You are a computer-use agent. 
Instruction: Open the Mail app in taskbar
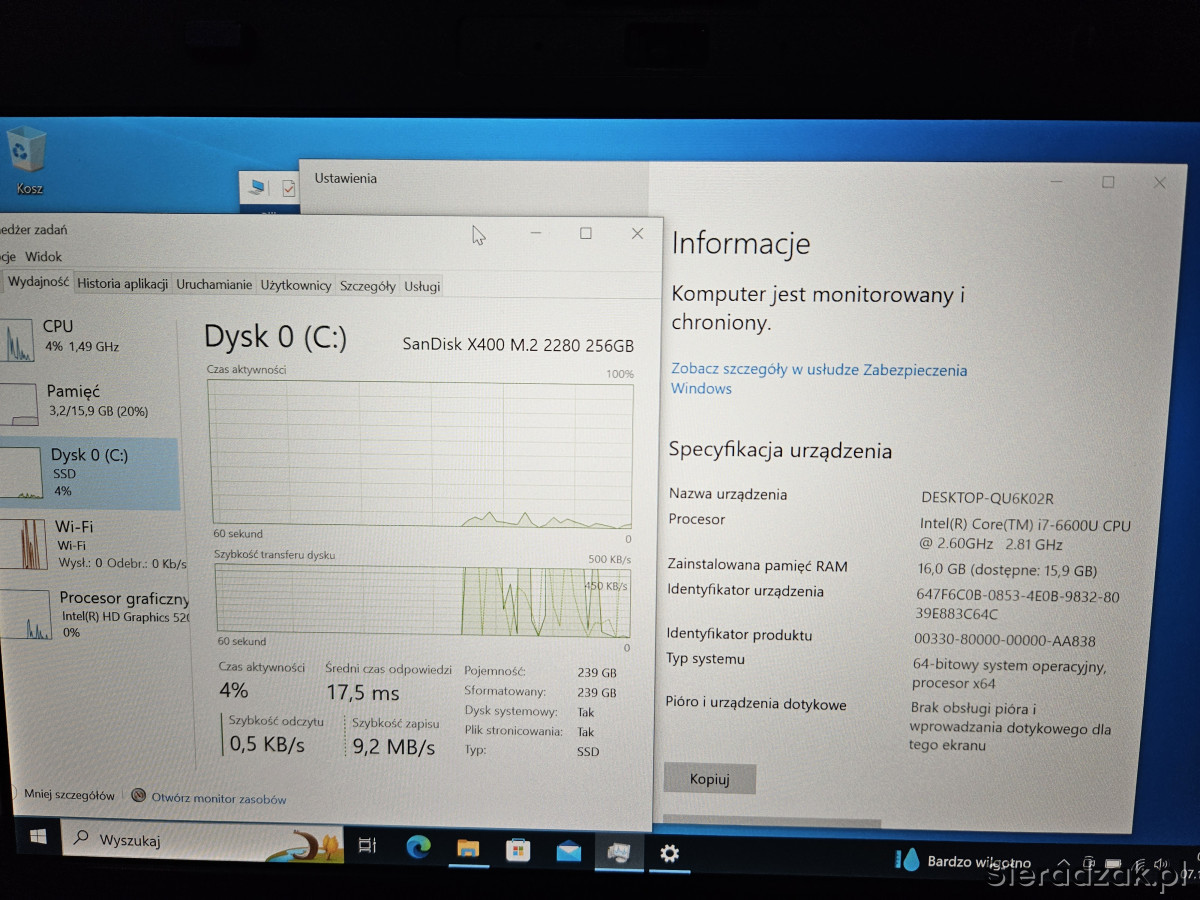pos(568,852)
